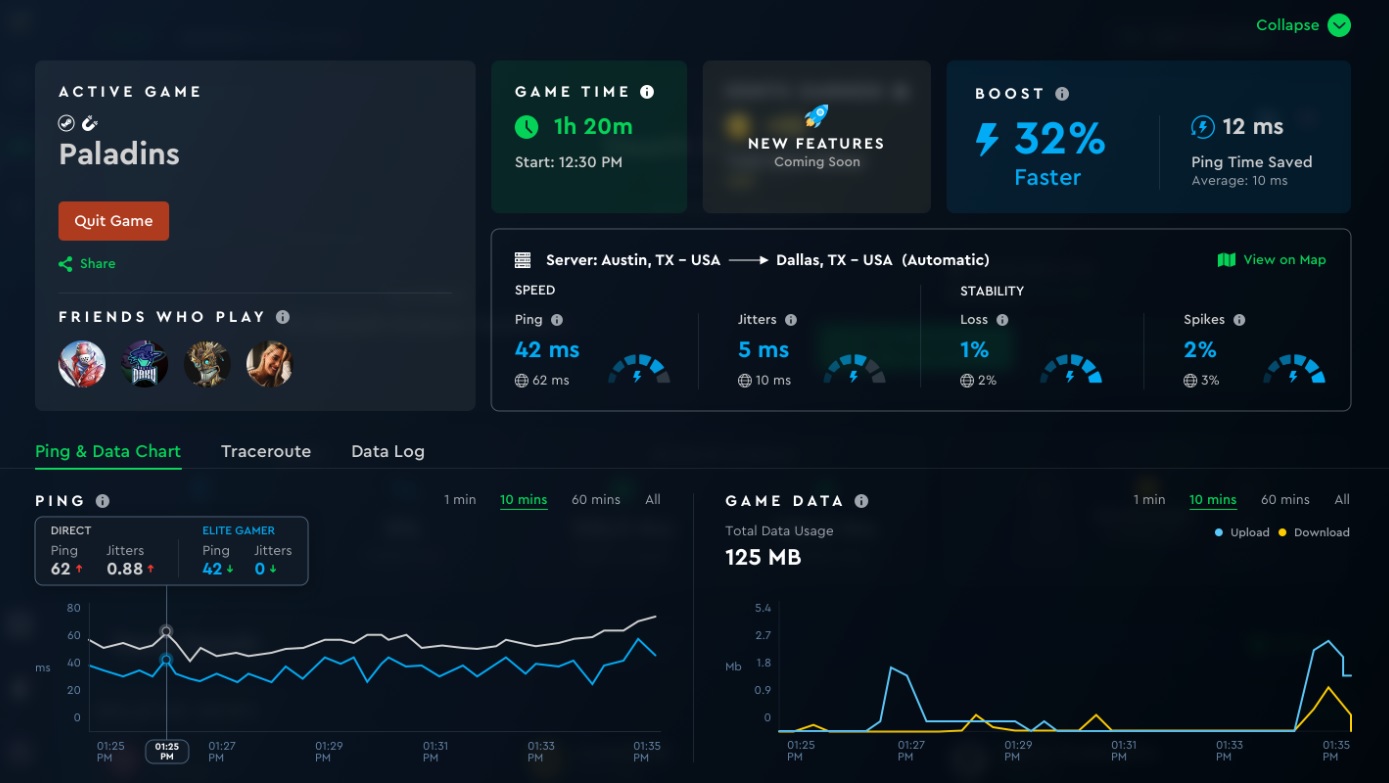
Task: Click the Total Data Usage 125 MB value
Action: [763, 557]
